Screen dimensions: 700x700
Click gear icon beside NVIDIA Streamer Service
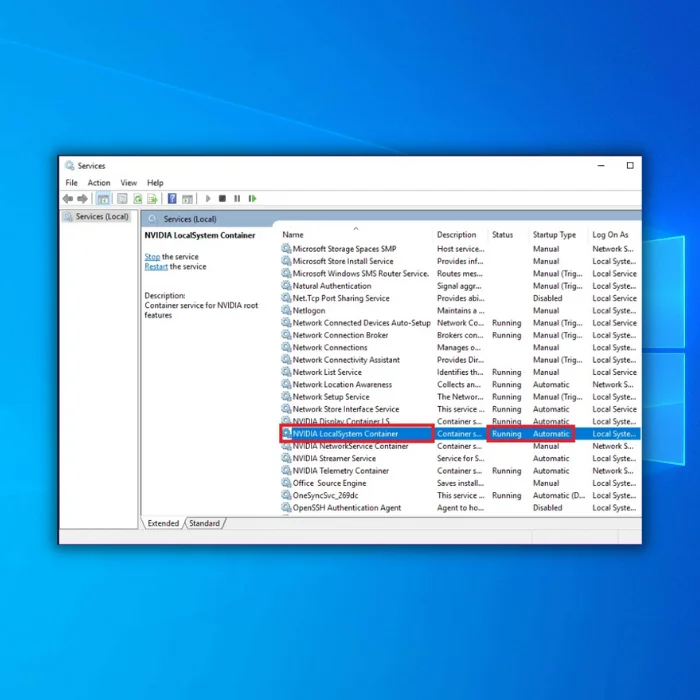pos(286,458)
